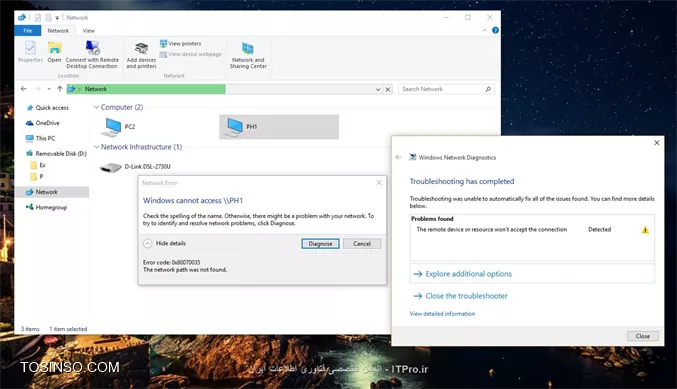Image resolution: width=677 pixels, height=389 pixels.
Task: Click the Diagnose button
Action: click(x=320, y=244)
